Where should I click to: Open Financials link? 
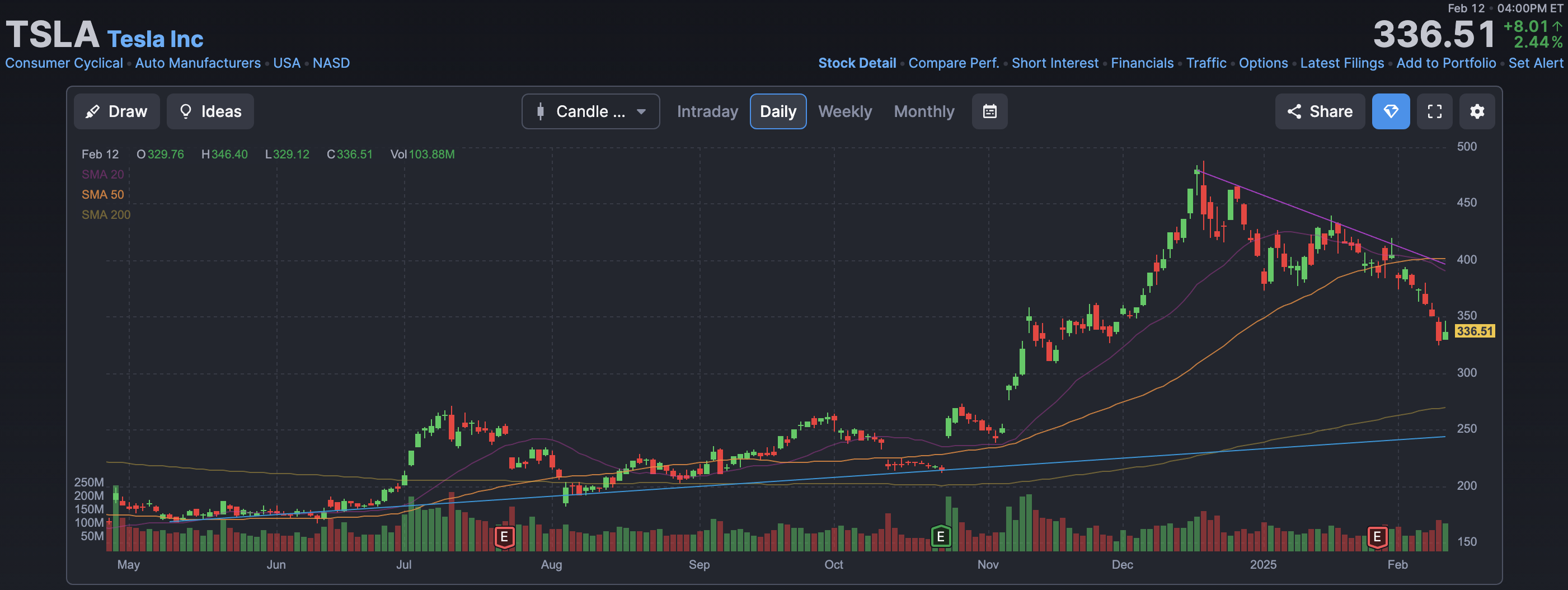1142,63
